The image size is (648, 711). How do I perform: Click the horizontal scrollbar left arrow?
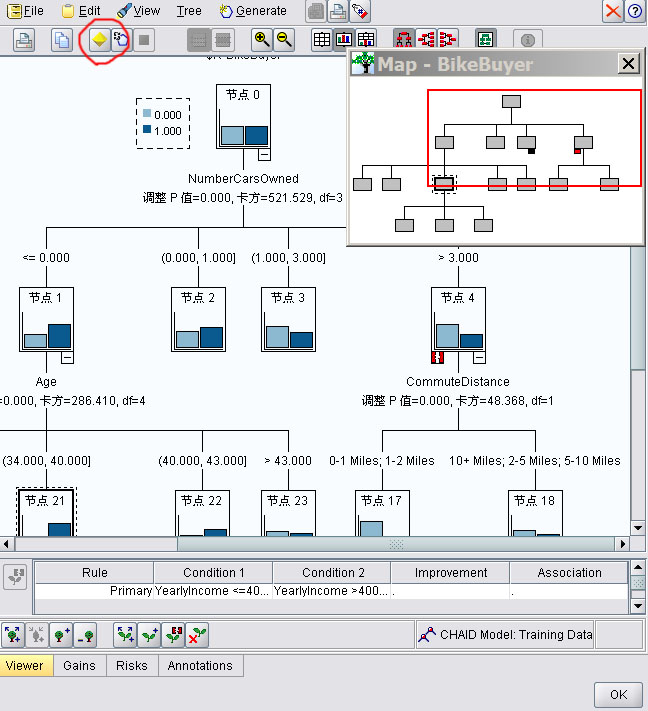[x=6, y=544]
